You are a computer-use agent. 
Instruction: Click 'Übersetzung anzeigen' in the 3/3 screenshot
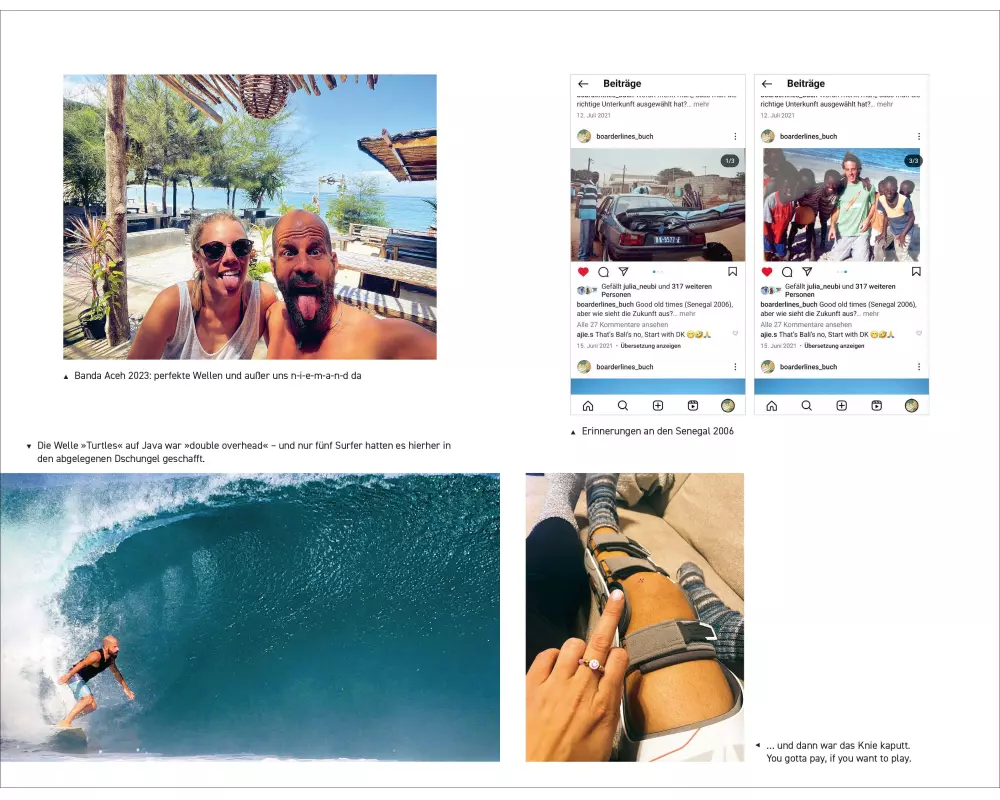pyautogui.click(x=834, y=346)
